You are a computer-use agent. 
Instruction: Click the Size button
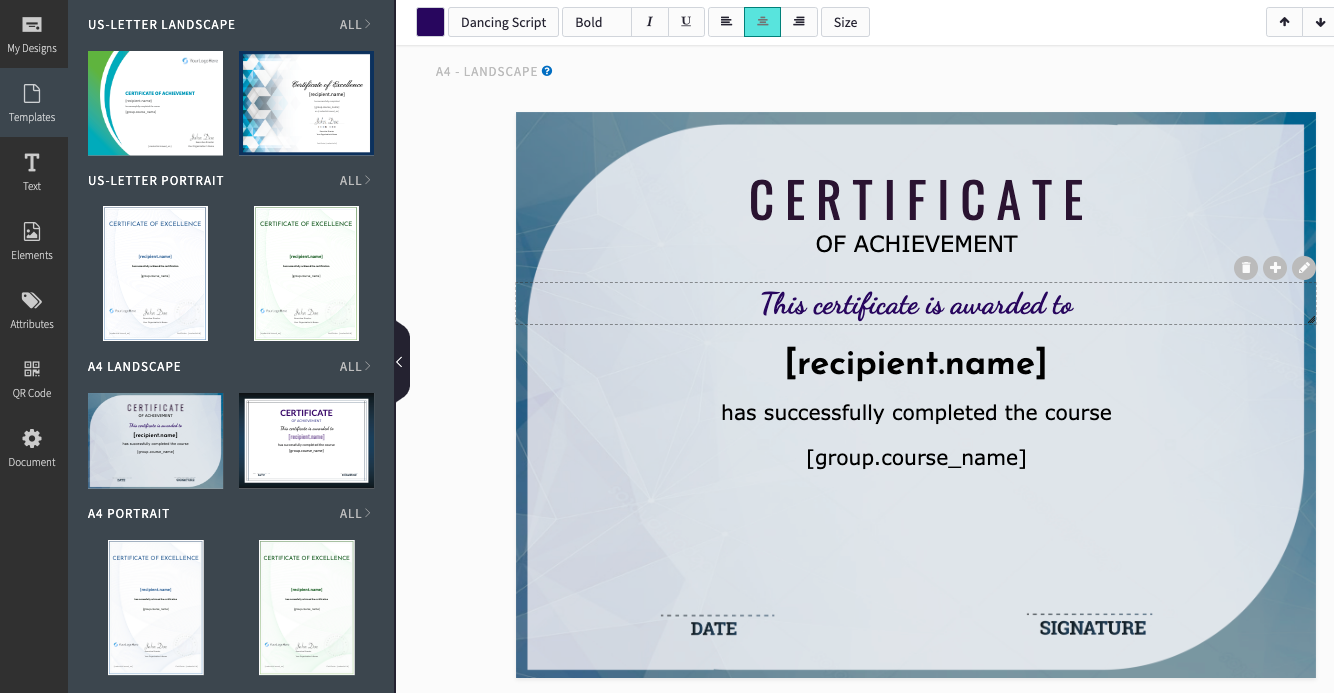[x=845, y=22]
